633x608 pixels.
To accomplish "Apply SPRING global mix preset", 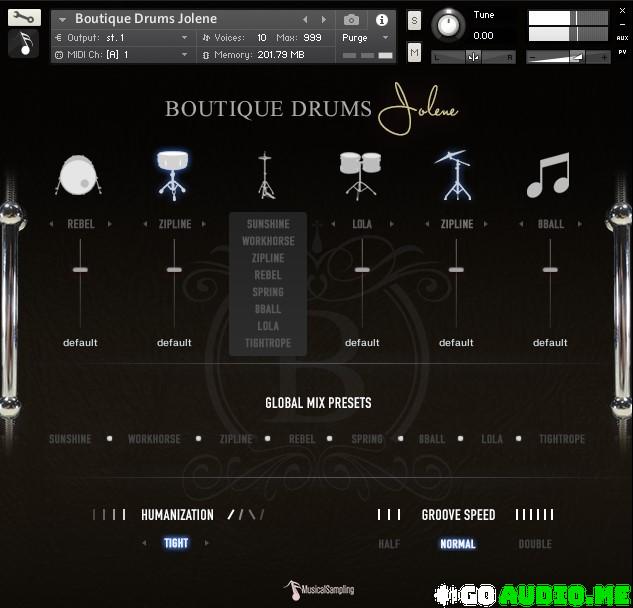I will 367,439.
